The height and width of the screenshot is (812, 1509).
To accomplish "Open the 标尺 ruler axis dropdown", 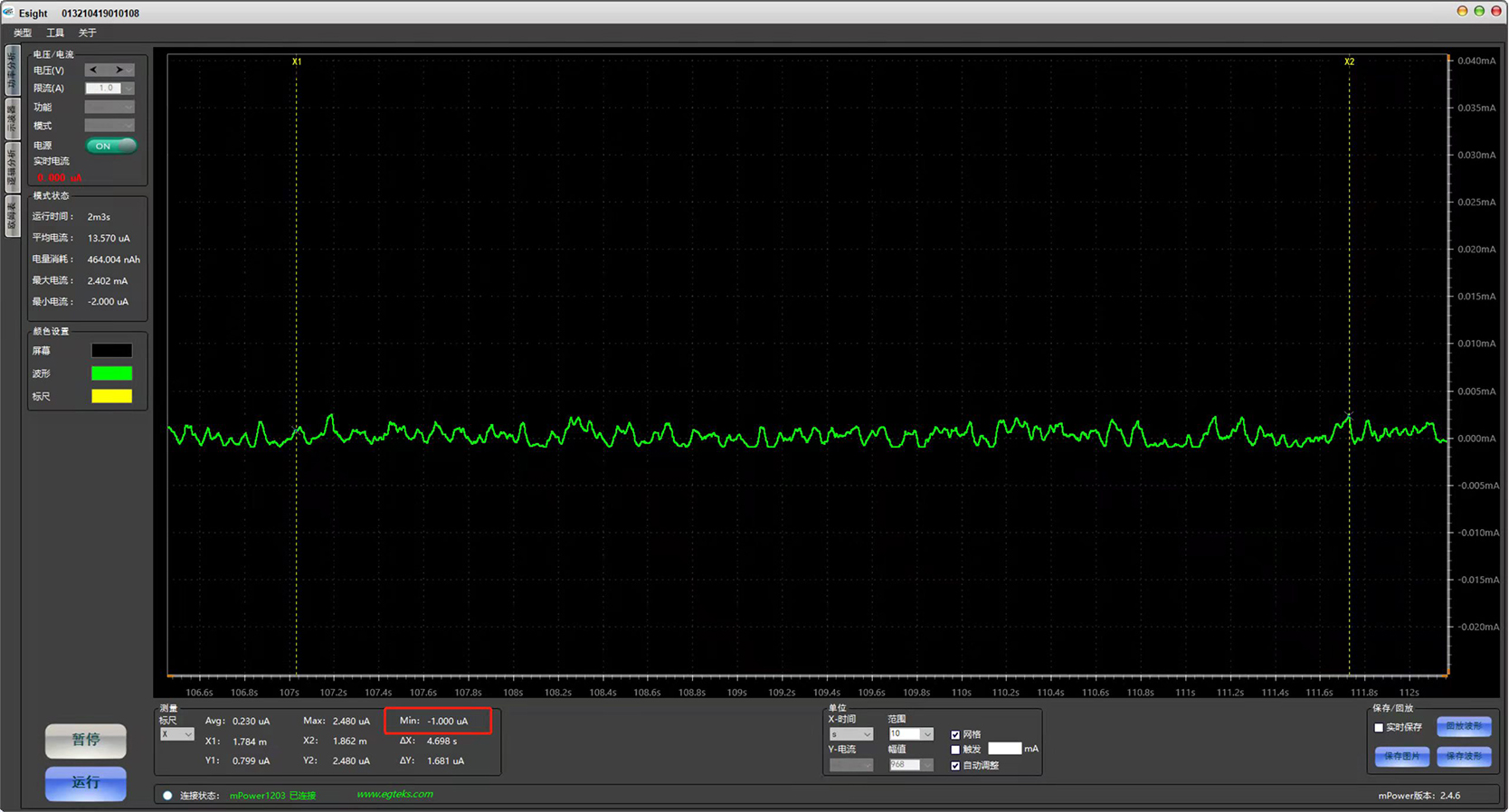I will [x=176, y=735].
